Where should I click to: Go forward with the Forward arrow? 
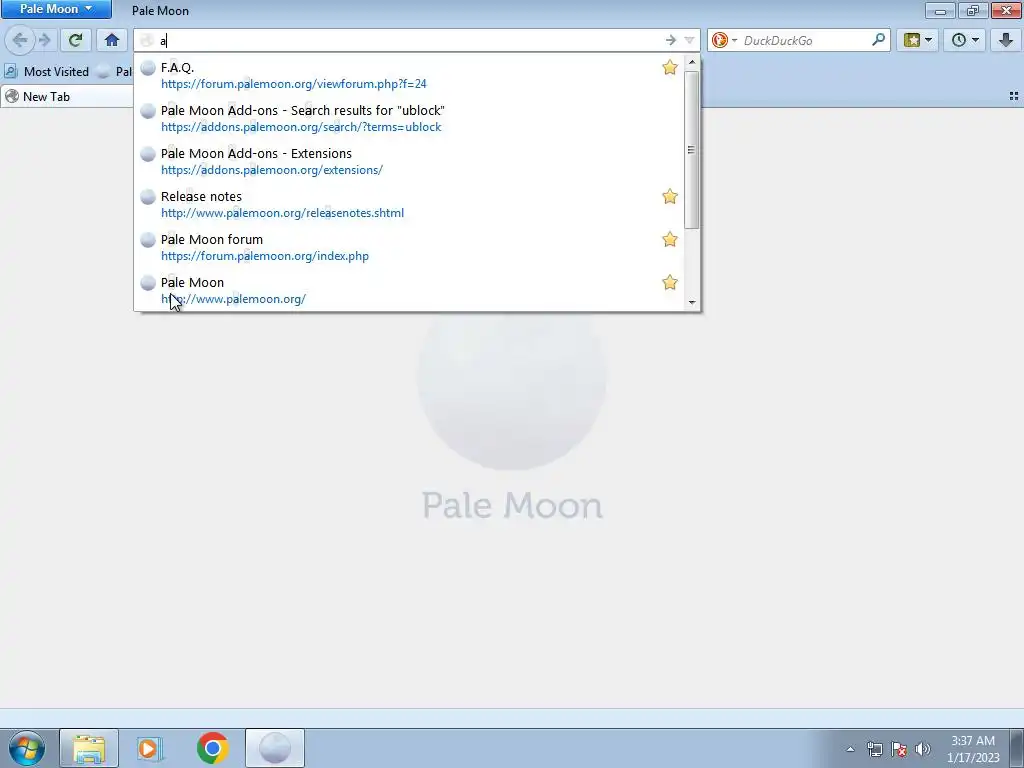coord(45,40)
